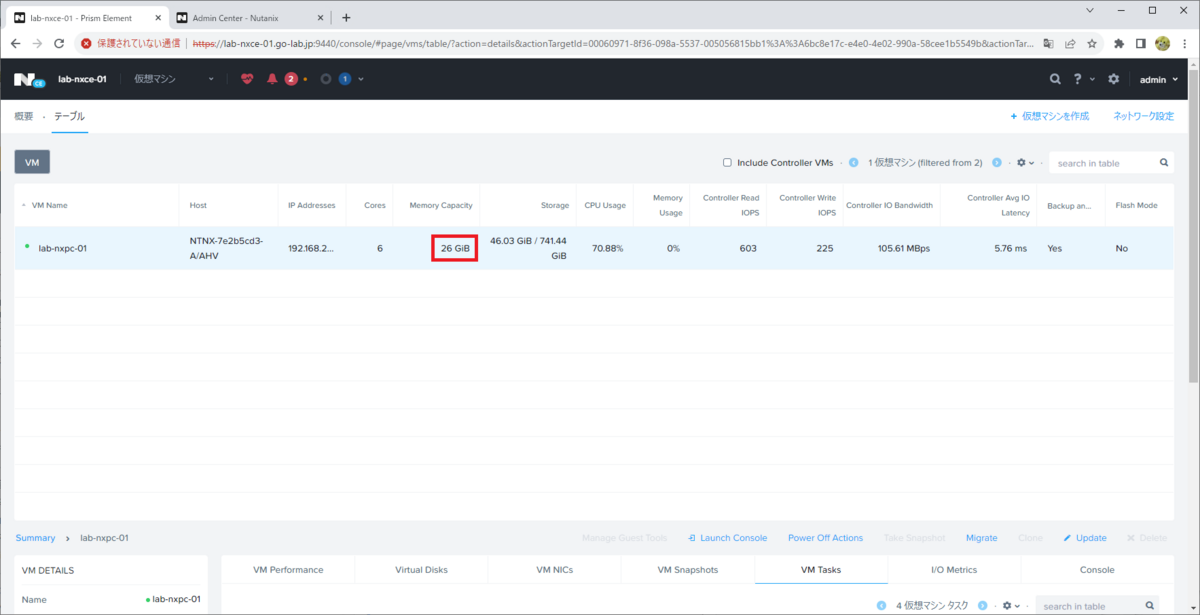This screenshot has width=1200, height=615.
Task: Open the VM NICs tab
Action: (554, 569)
